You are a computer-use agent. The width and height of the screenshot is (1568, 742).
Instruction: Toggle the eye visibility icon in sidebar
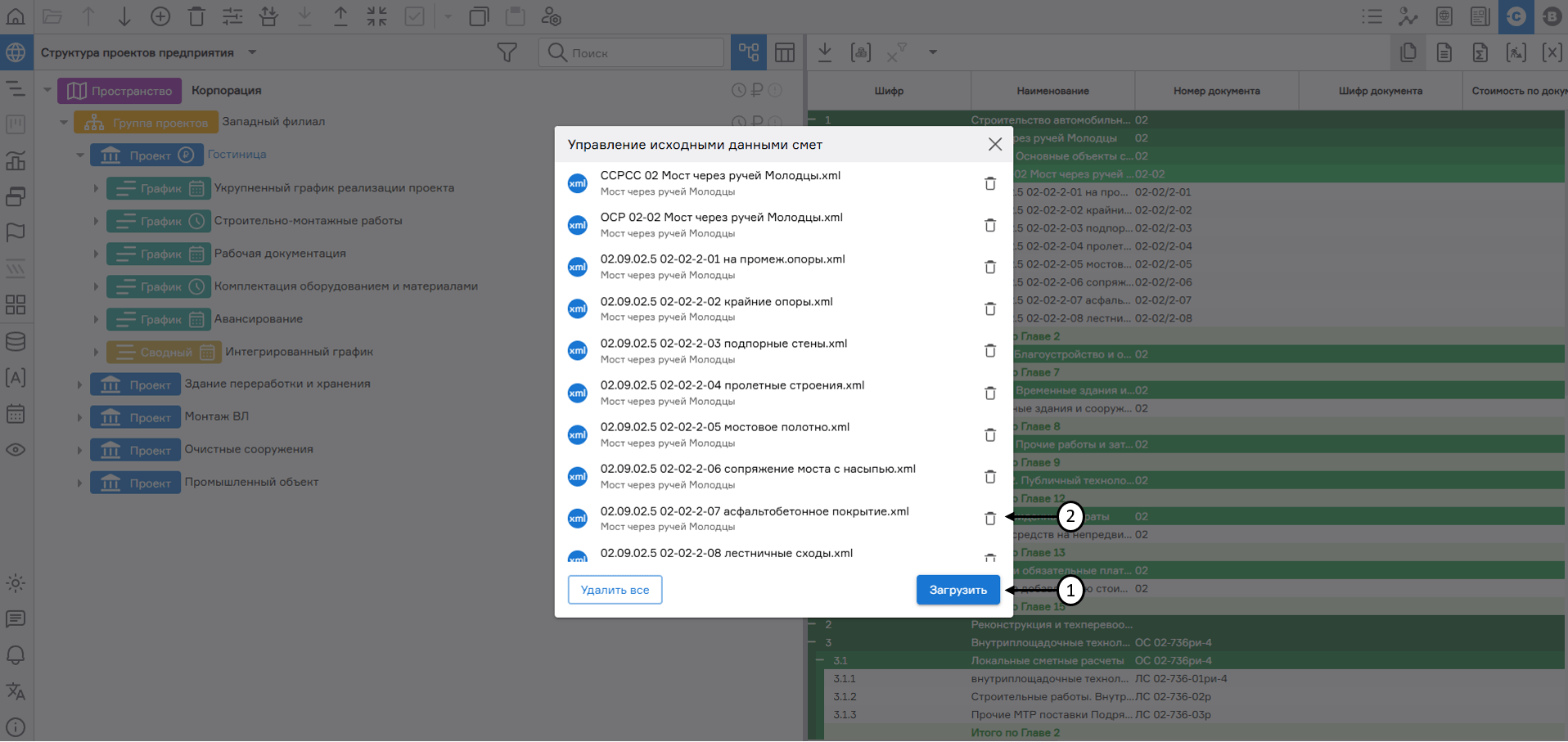click(16, 450)
